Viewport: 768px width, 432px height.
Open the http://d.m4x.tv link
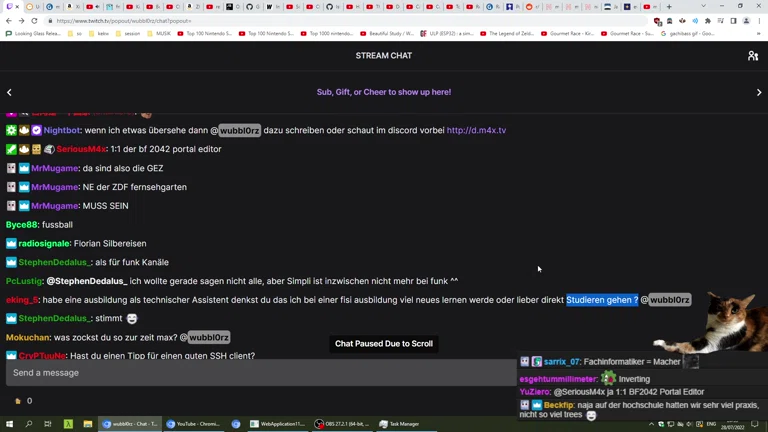[476, 130]
